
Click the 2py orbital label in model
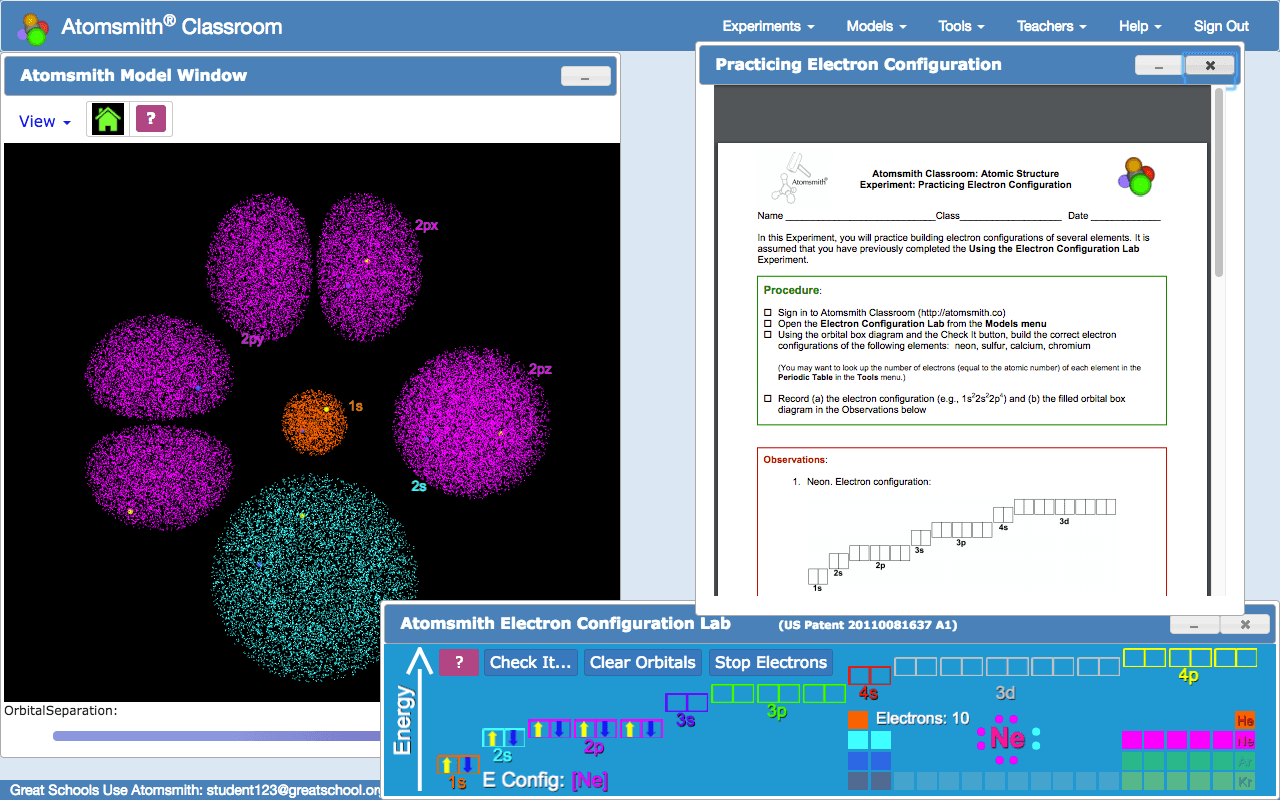click(253, 339)
